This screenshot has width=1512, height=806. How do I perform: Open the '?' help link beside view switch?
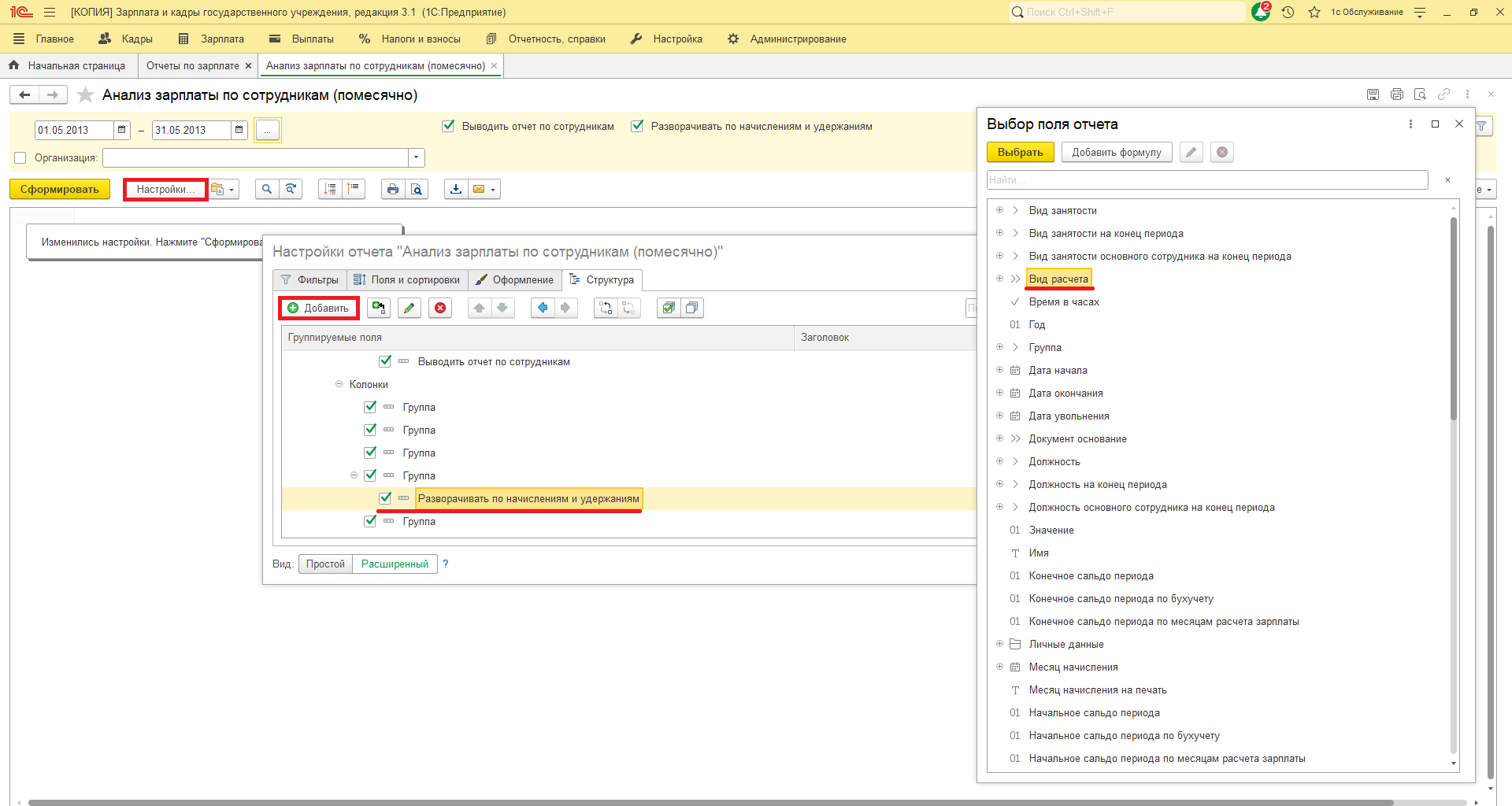[446, 564]
